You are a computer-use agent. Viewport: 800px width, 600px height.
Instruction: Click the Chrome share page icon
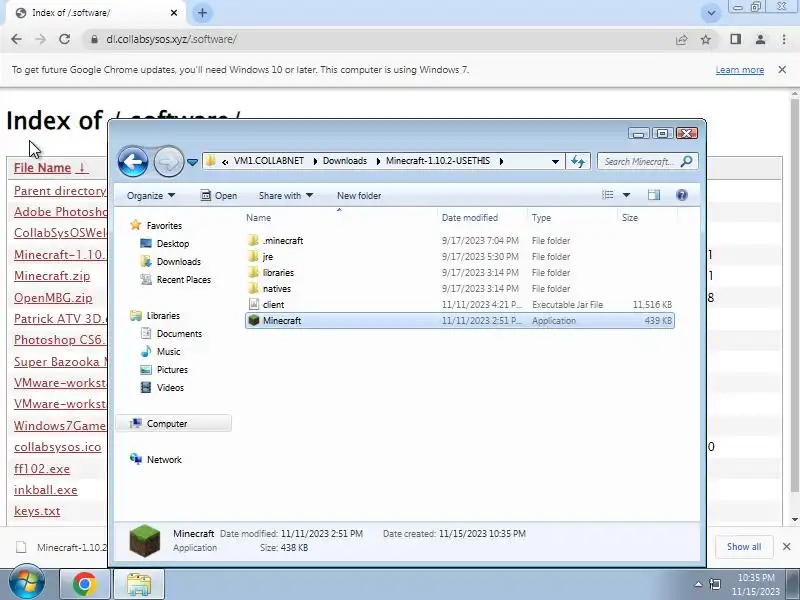(681, 39)
